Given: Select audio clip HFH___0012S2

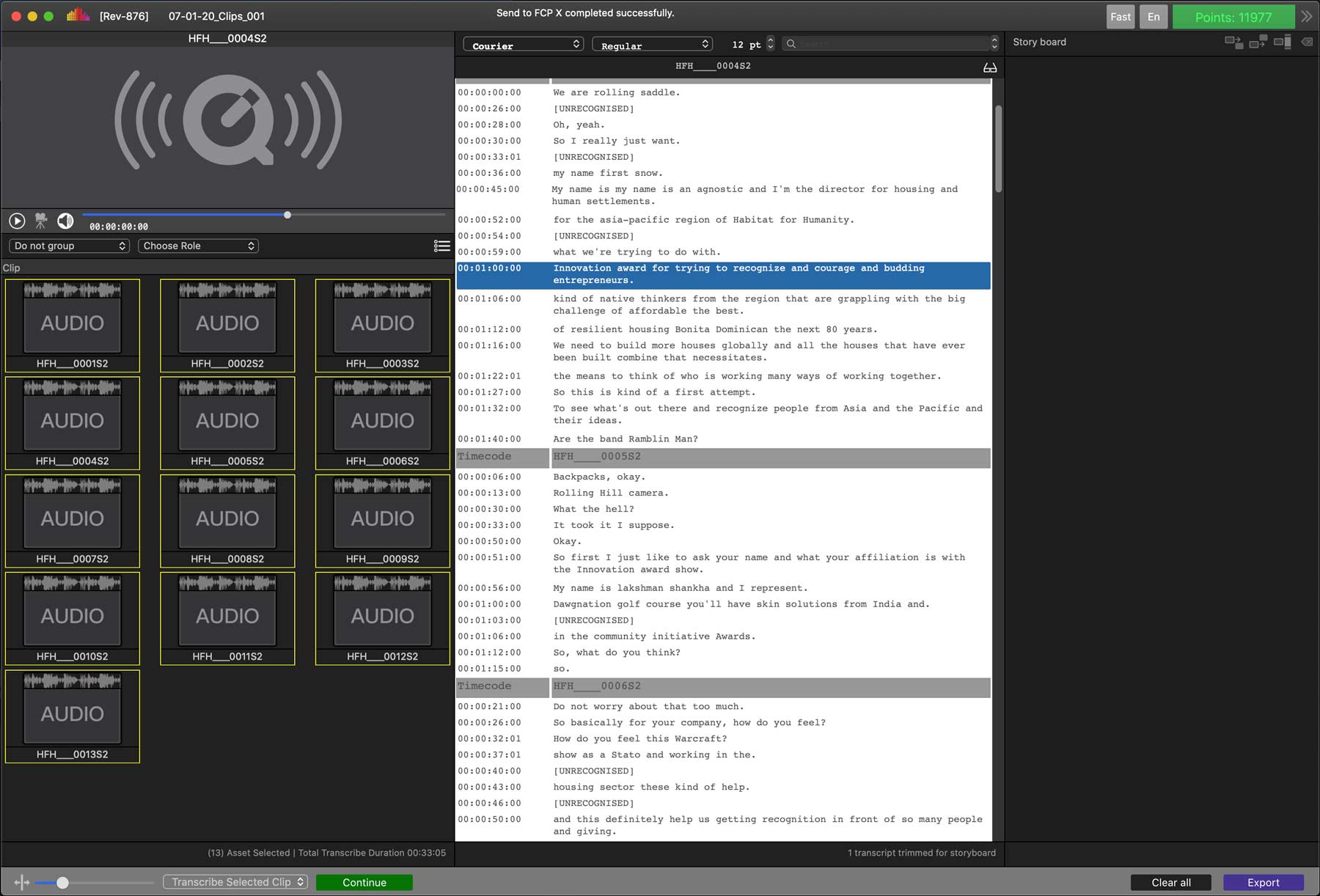Looking at the screenshot, I should (383, 619).
